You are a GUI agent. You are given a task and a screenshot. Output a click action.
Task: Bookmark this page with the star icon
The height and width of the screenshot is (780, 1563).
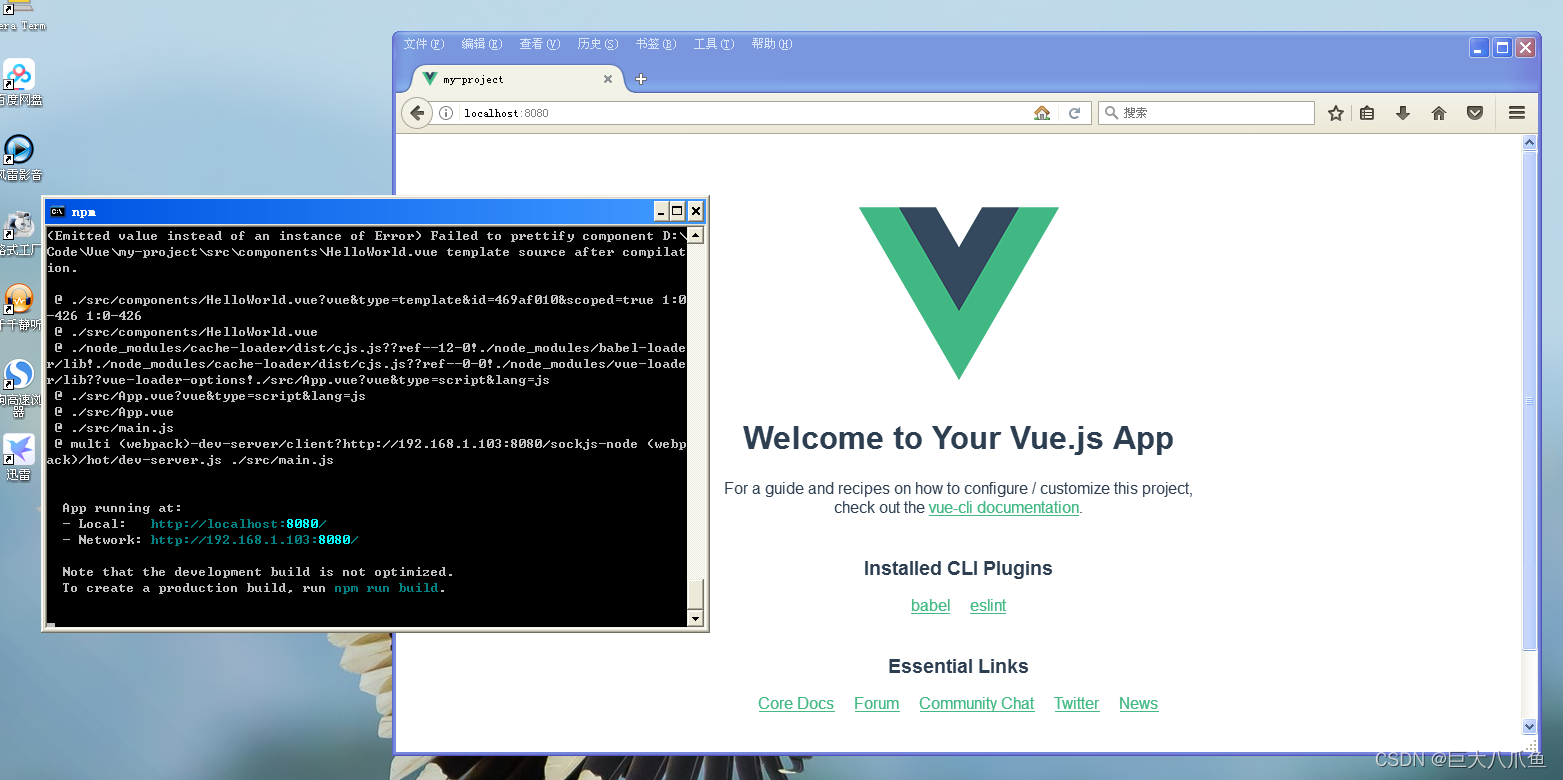[x=1335, y=113]
